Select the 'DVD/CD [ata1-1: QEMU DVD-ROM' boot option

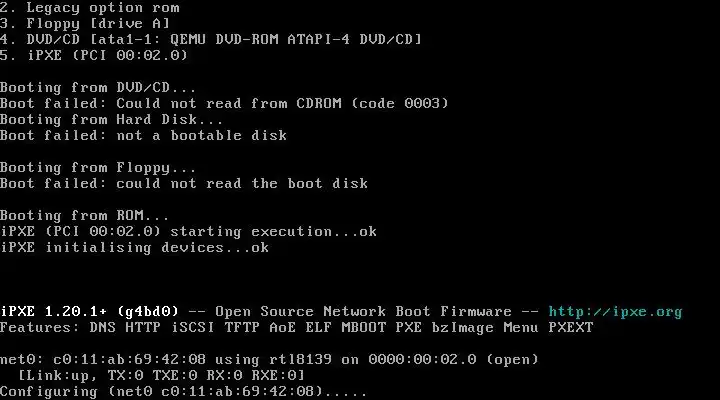coord(211,39)
